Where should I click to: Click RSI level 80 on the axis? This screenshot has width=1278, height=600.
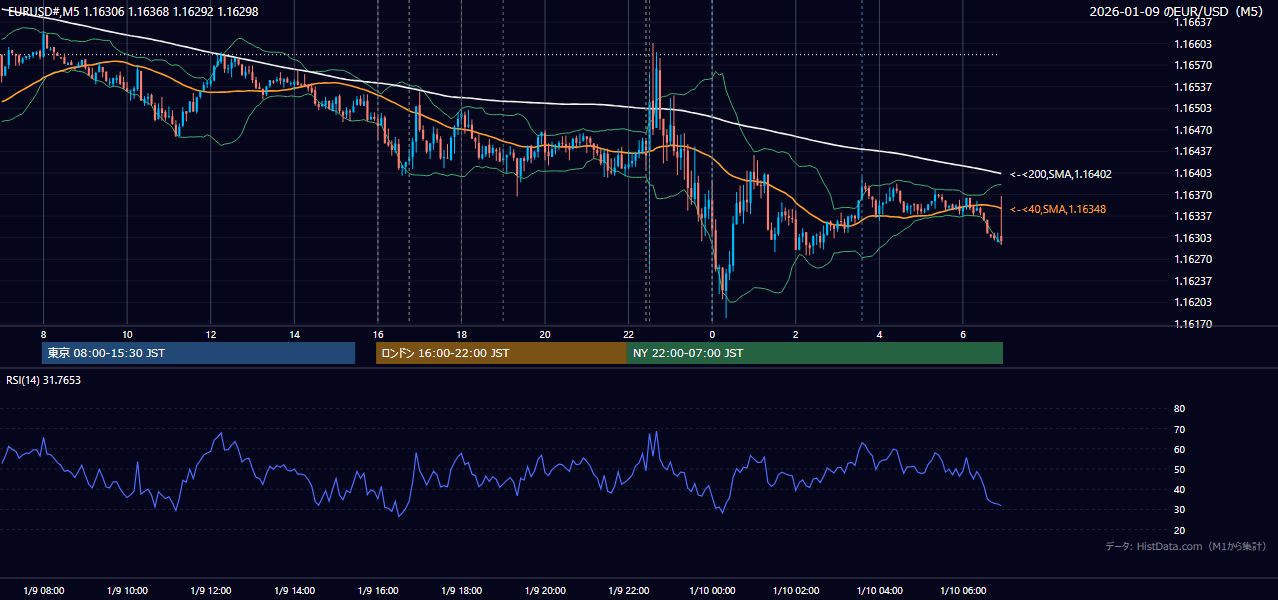(x=1179, y=409)
